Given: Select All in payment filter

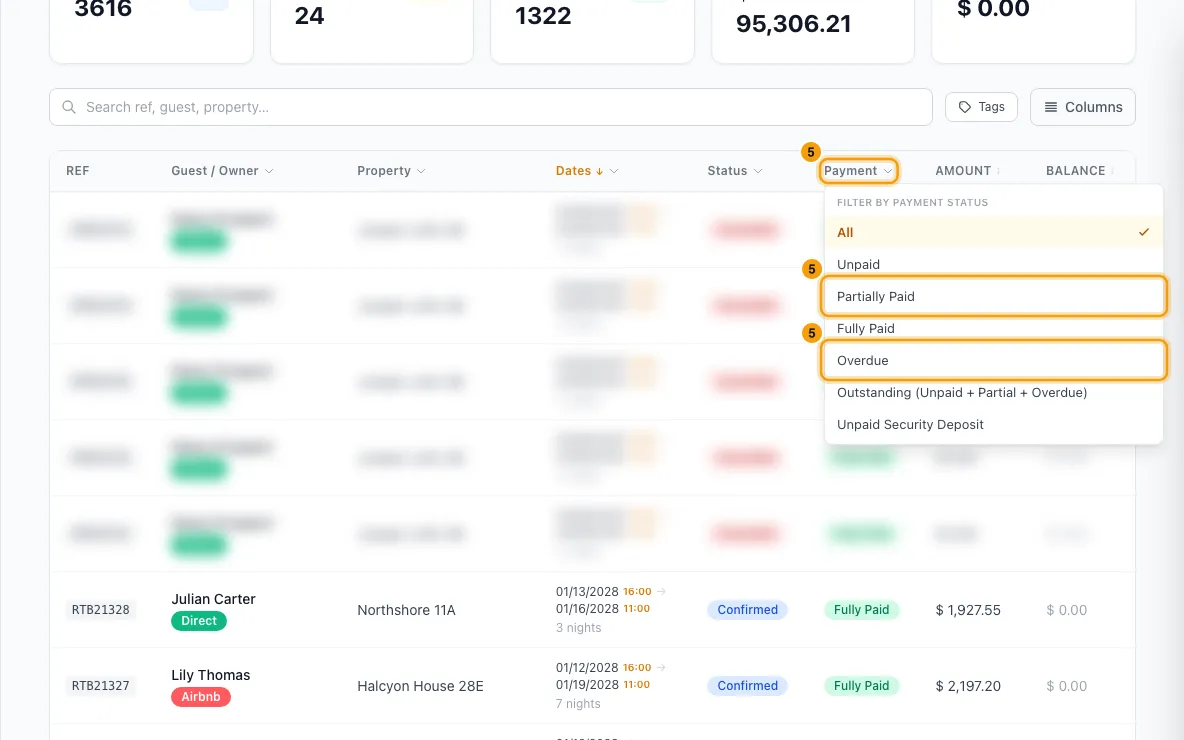Looking at the screenshot, I should (993, 233).
